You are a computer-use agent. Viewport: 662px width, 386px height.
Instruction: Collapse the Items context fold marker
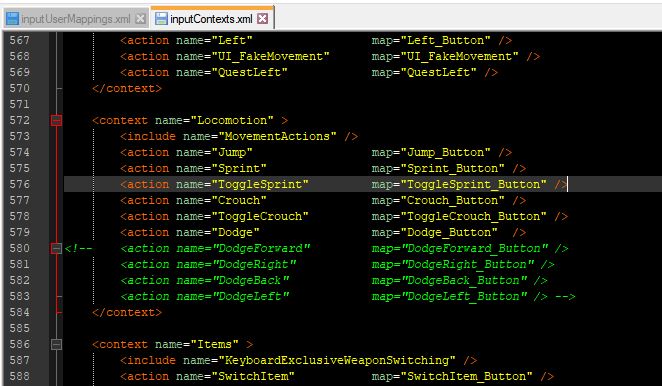click(x=56, y=344)
